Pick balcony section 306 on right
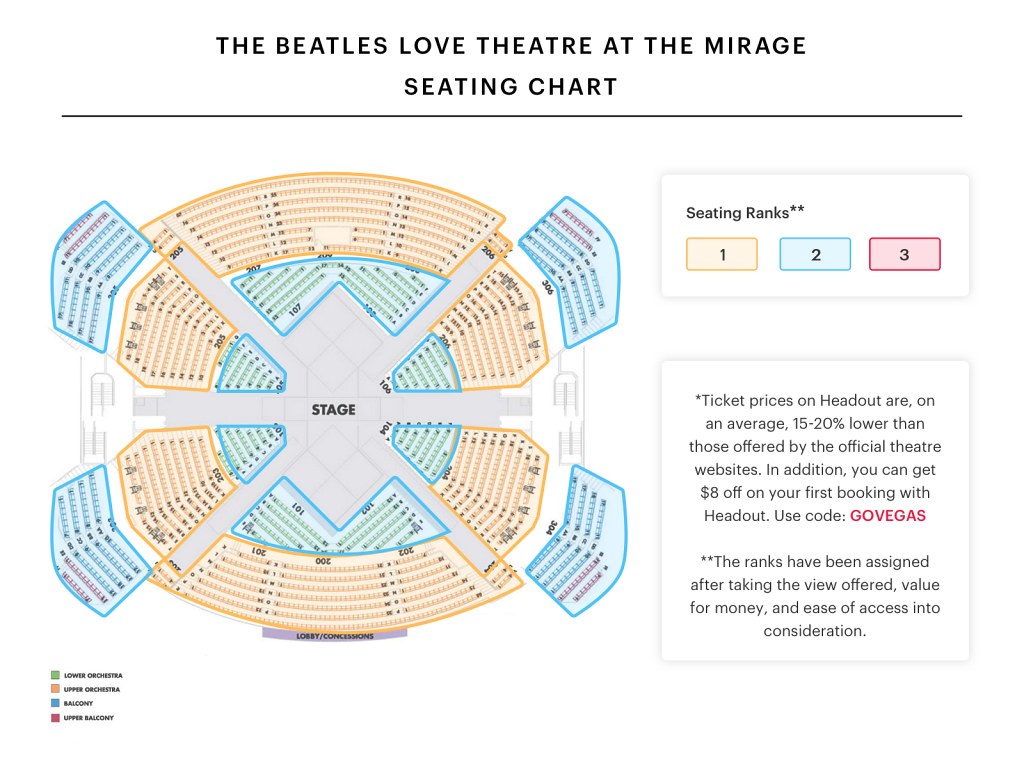The image size is (1024, 768). tap(547, 287)
